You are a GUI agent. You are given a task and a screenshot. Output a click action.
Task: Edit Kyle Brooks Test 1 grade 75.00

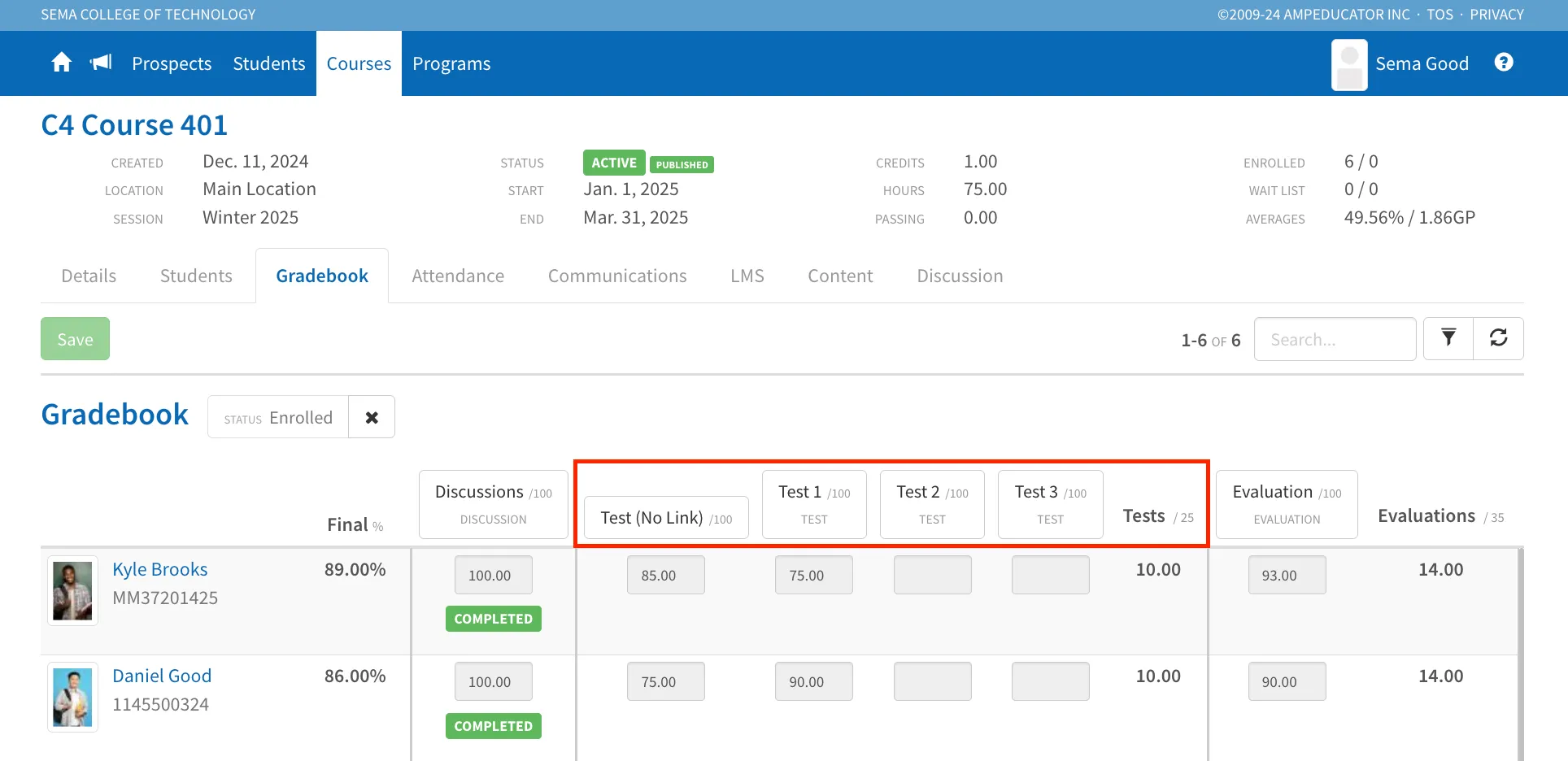tap(814, 575)
